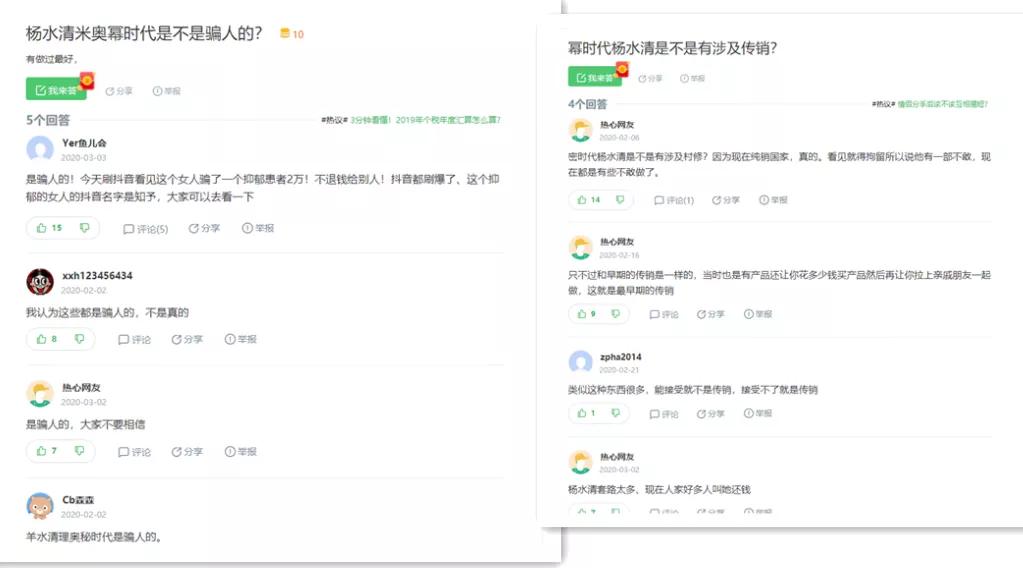The height and width of the screenshot is (568, 1023).
Task: Open the green hot topic link on right question
Action: (x=943, y=104)
